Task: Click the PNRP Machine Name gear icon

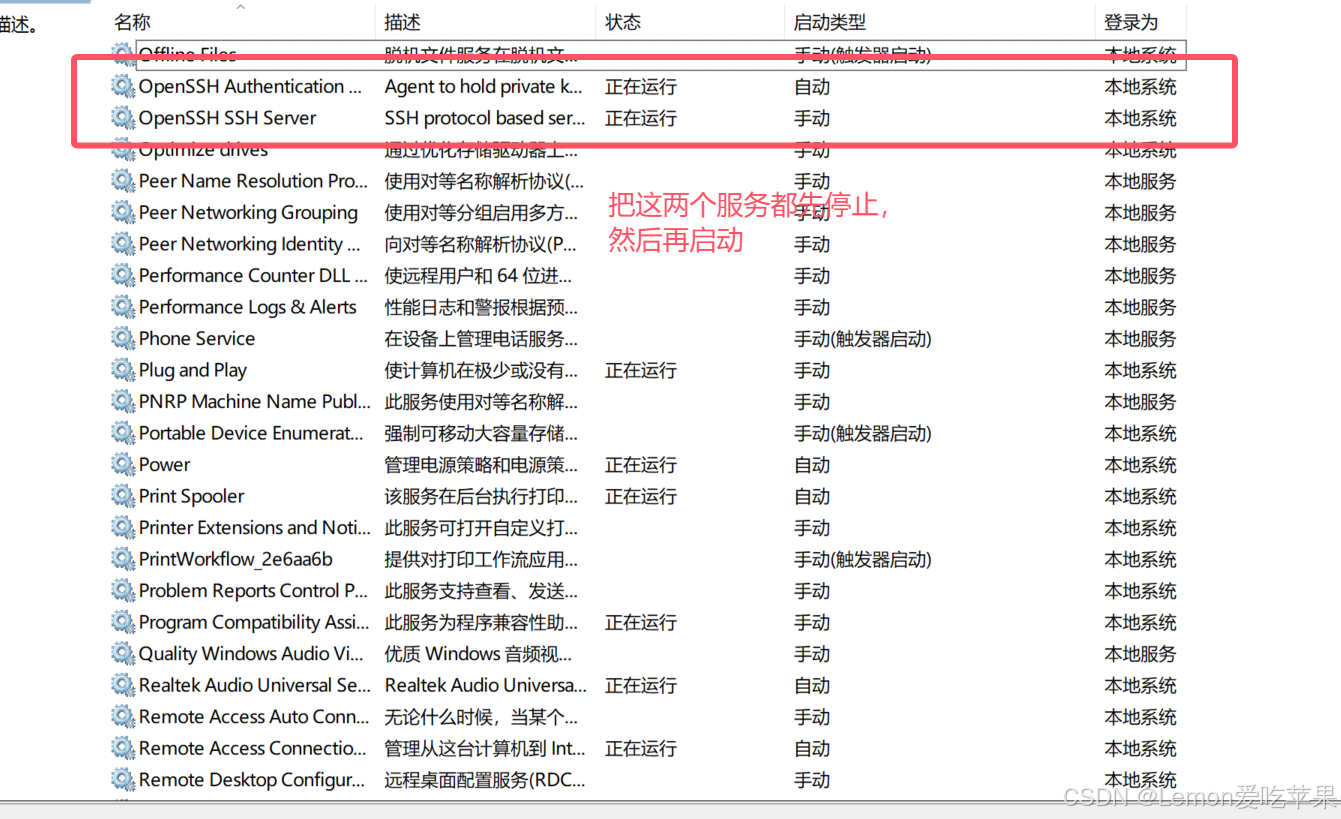Action: click(123, 402)
